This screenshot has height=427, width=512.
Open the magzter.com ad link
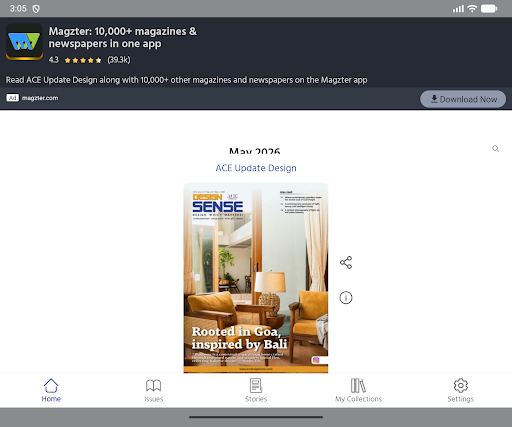click(x=40, y=98)
